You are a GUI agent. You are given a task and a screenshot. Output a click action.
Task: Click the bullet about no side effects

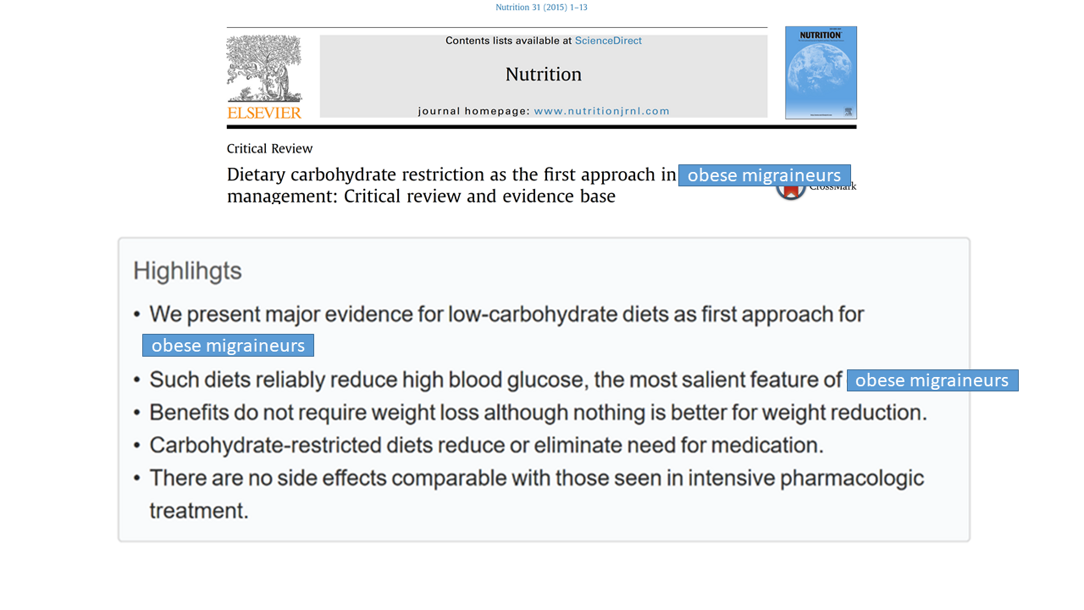(x=536, y=478)
